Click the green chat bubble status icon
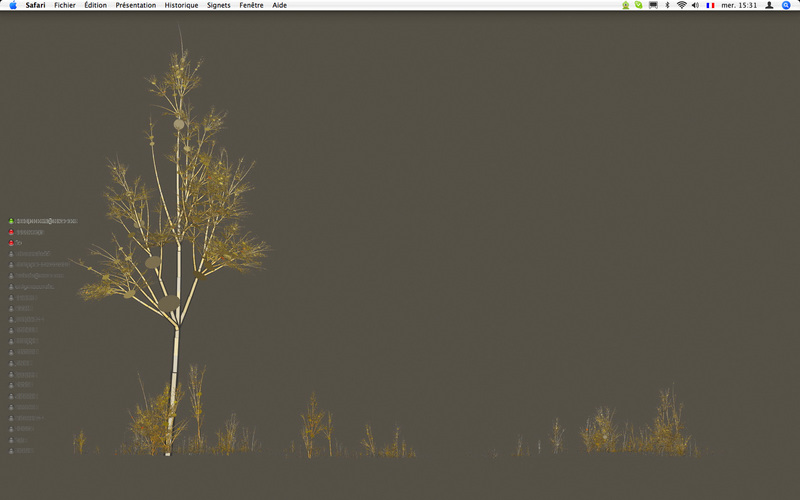This screenshot has height=500, width=800. [638, 5]
